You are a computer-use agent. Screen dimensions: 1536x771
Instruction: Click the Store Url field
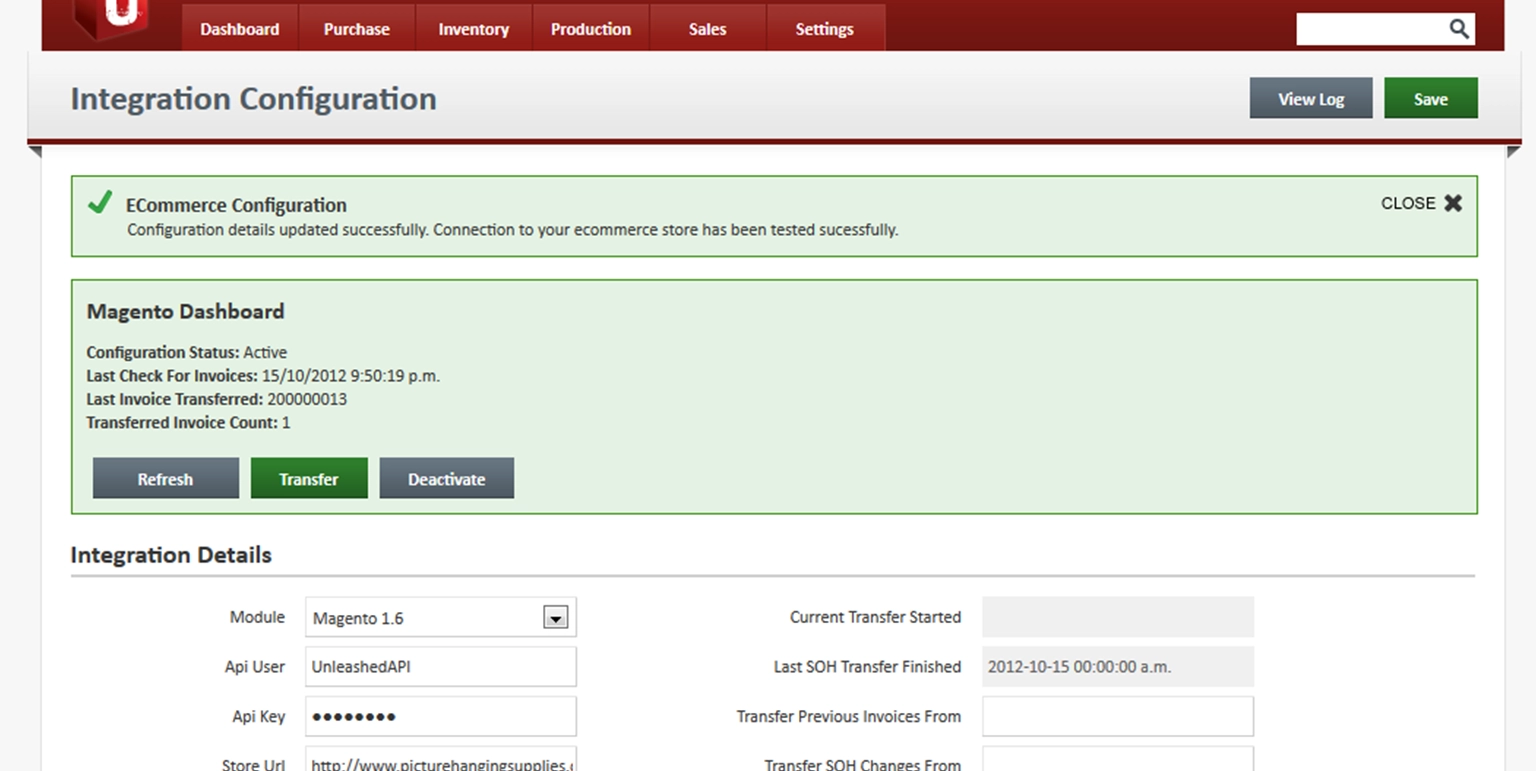(x=441, y=759)
